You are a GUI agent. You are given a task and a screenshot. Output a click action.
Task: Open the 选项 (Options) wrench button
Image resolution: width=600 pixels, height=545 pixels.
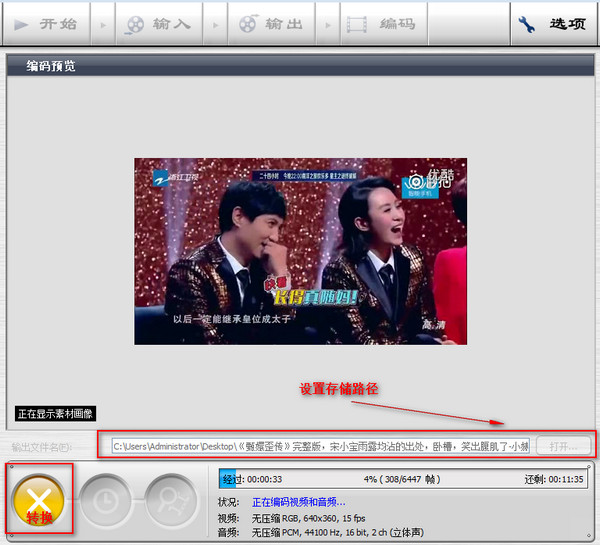553,24
